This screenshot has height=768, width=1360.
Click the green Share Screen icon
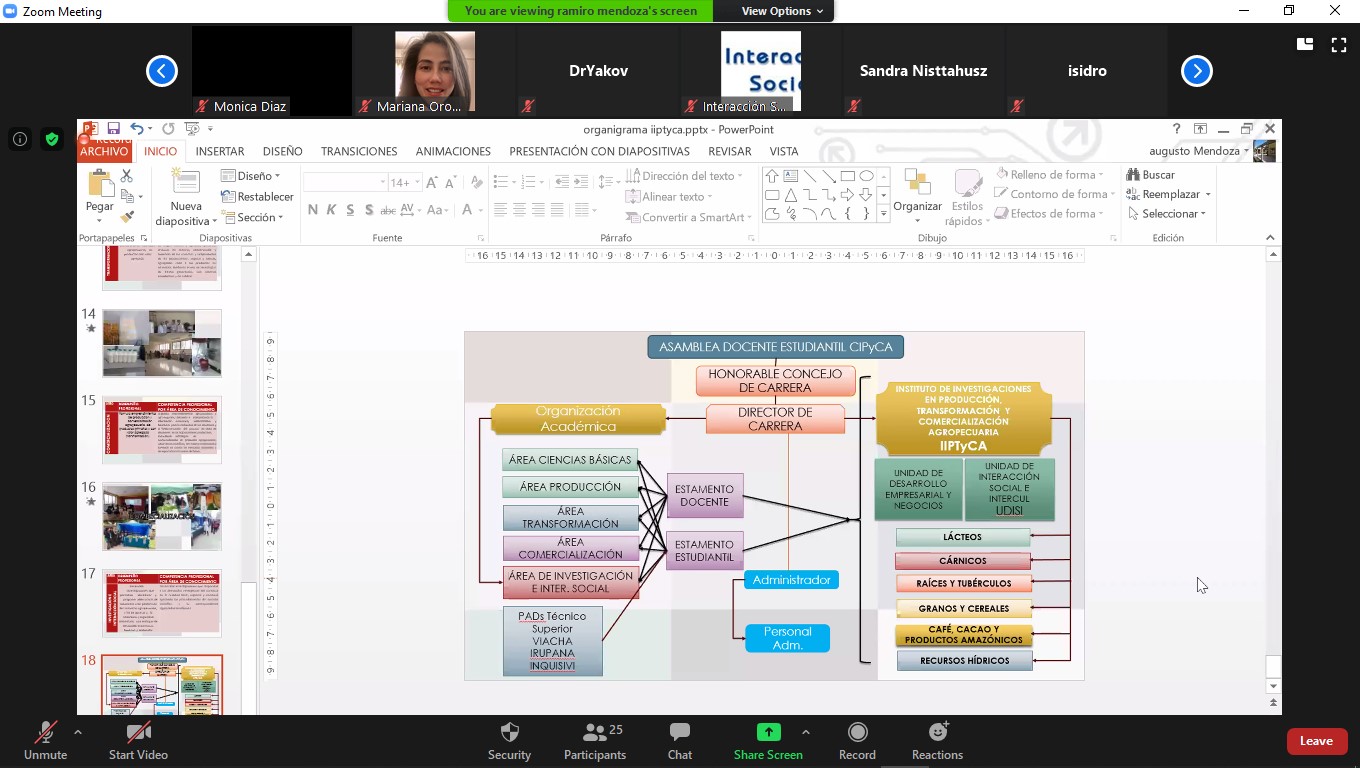768,732
